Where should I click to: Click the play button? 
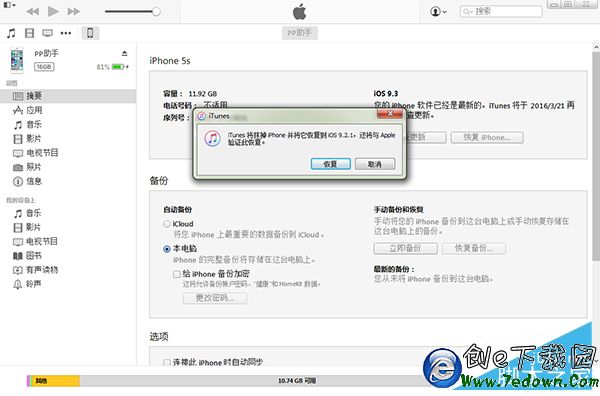pyautogui.click(x=53, y=11)
